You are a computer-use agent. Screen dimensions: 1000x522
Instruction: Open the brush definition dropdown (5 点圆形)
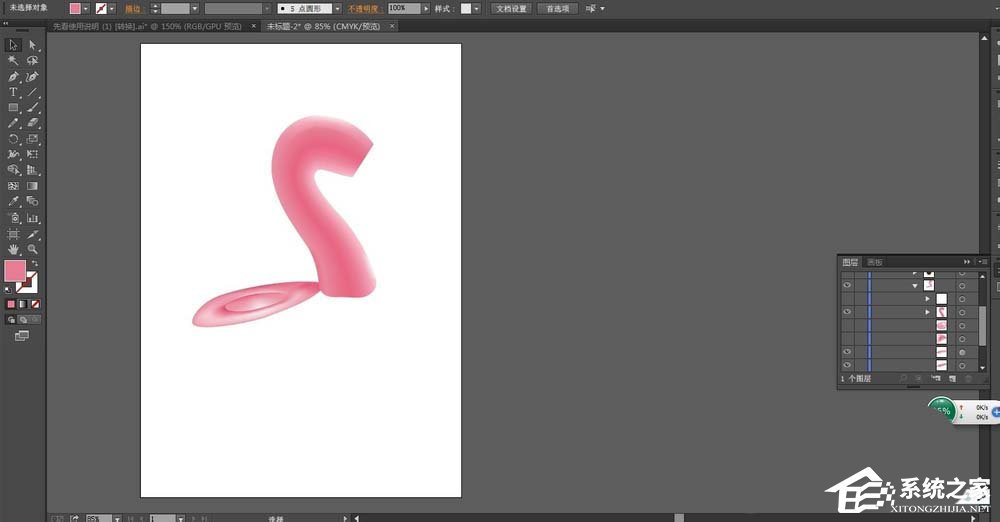click(x=337, y=8)
